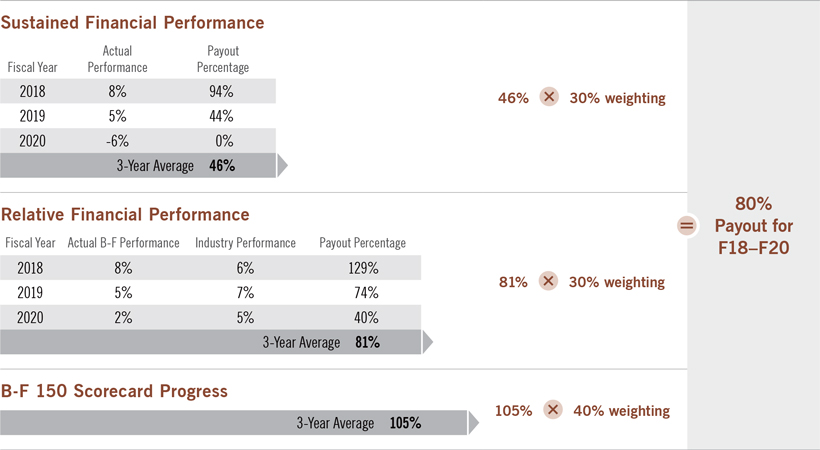
Task: Click the 94% payout percentage cell
Action: (x=222, y=91)
